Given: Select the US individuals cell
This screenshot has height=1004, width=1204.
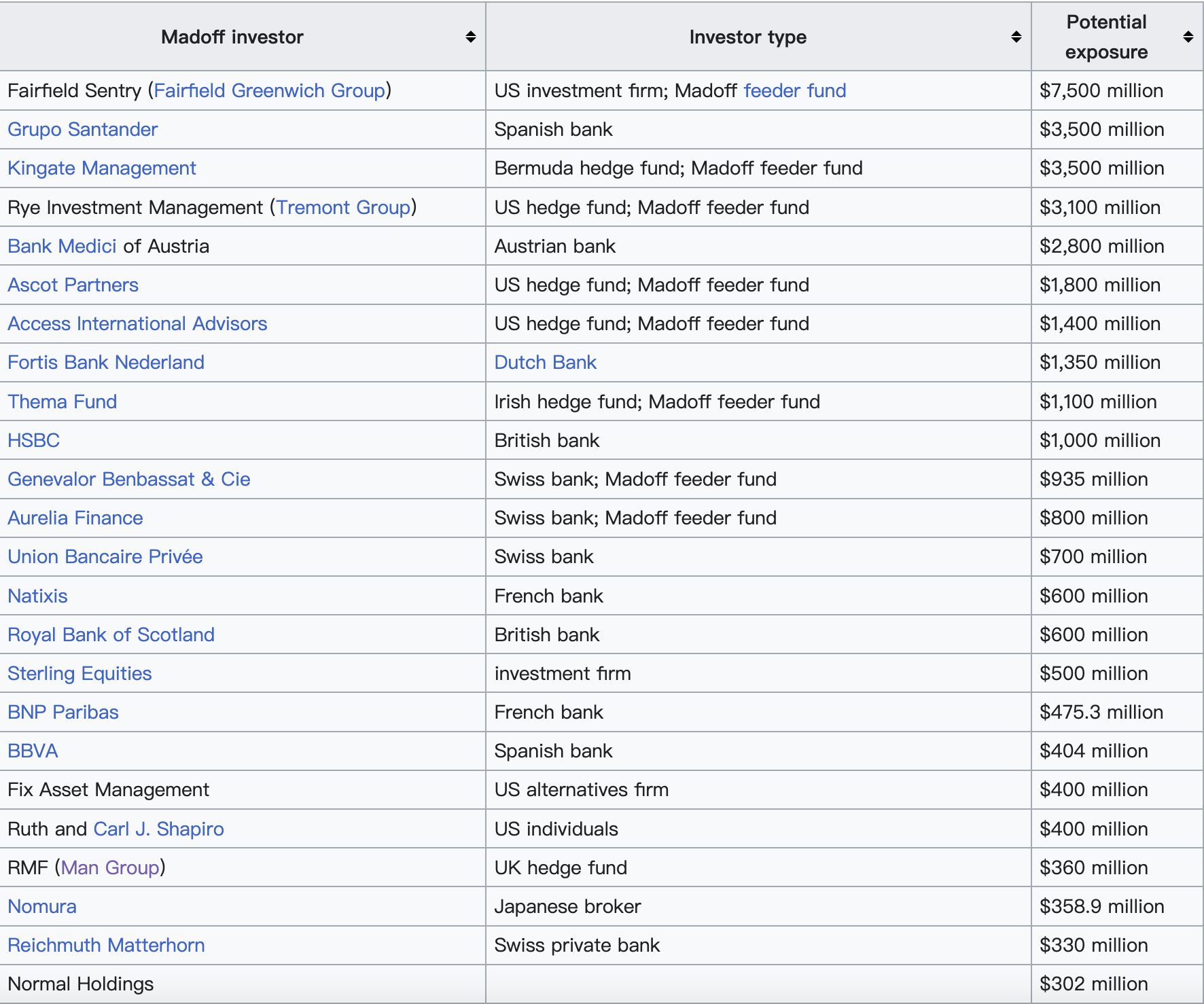Looking at the screenshot, I should pos(758,829).
